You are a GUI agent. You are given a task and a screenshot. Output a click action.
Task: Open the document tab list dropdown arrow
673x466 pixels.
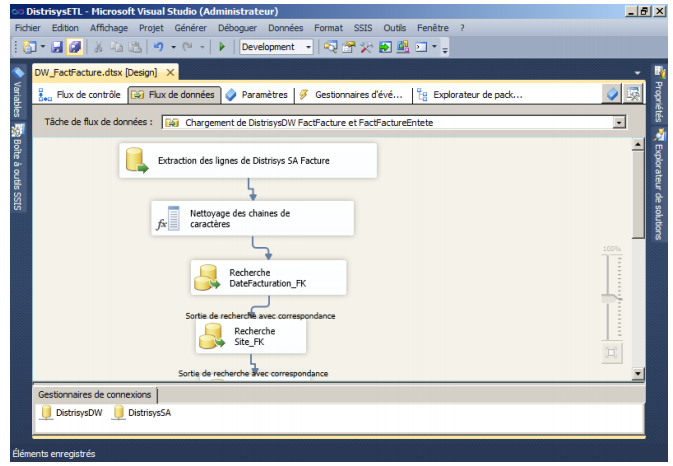637,73
